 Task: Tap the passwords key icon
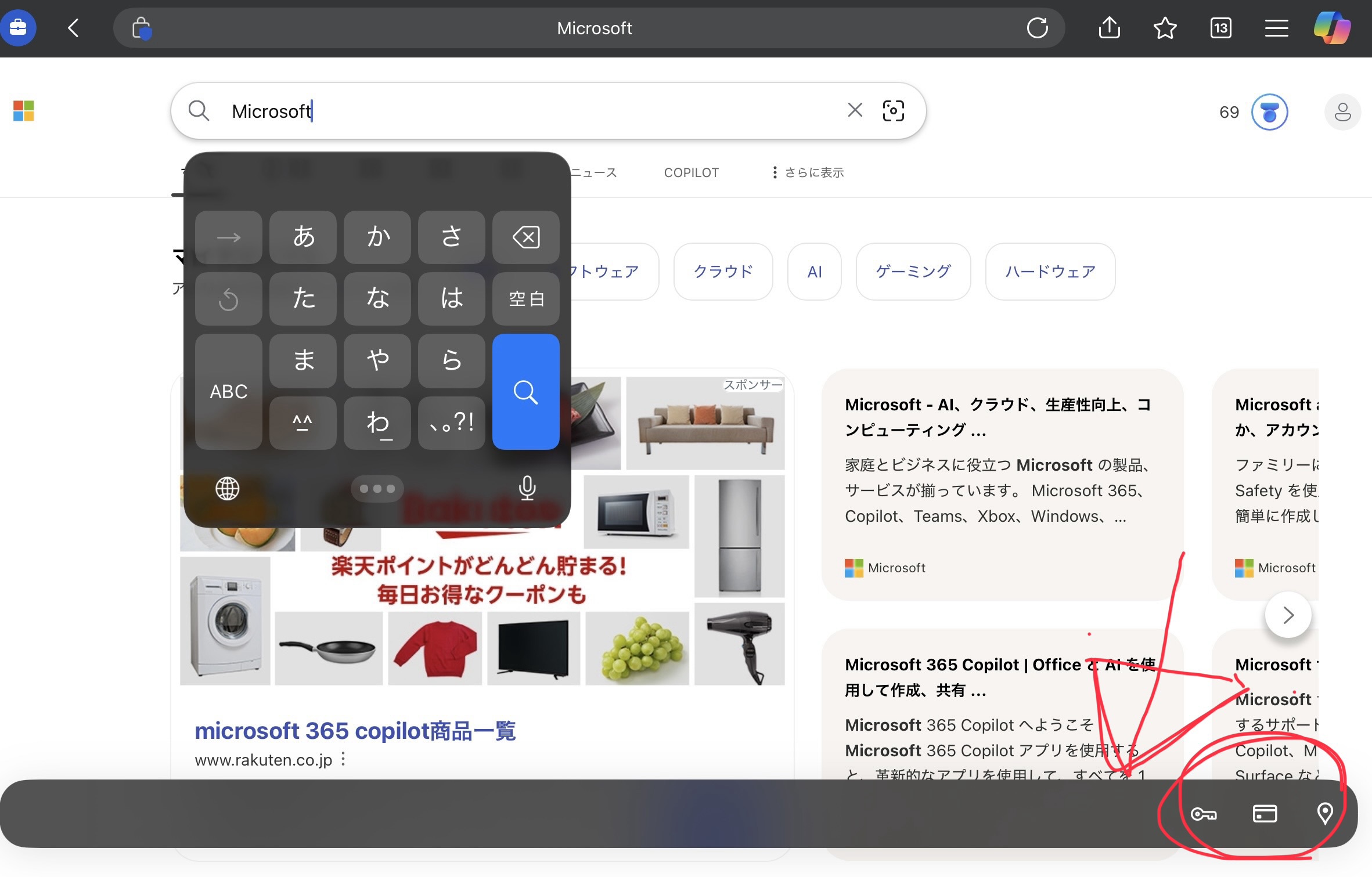click(1204, 814)
